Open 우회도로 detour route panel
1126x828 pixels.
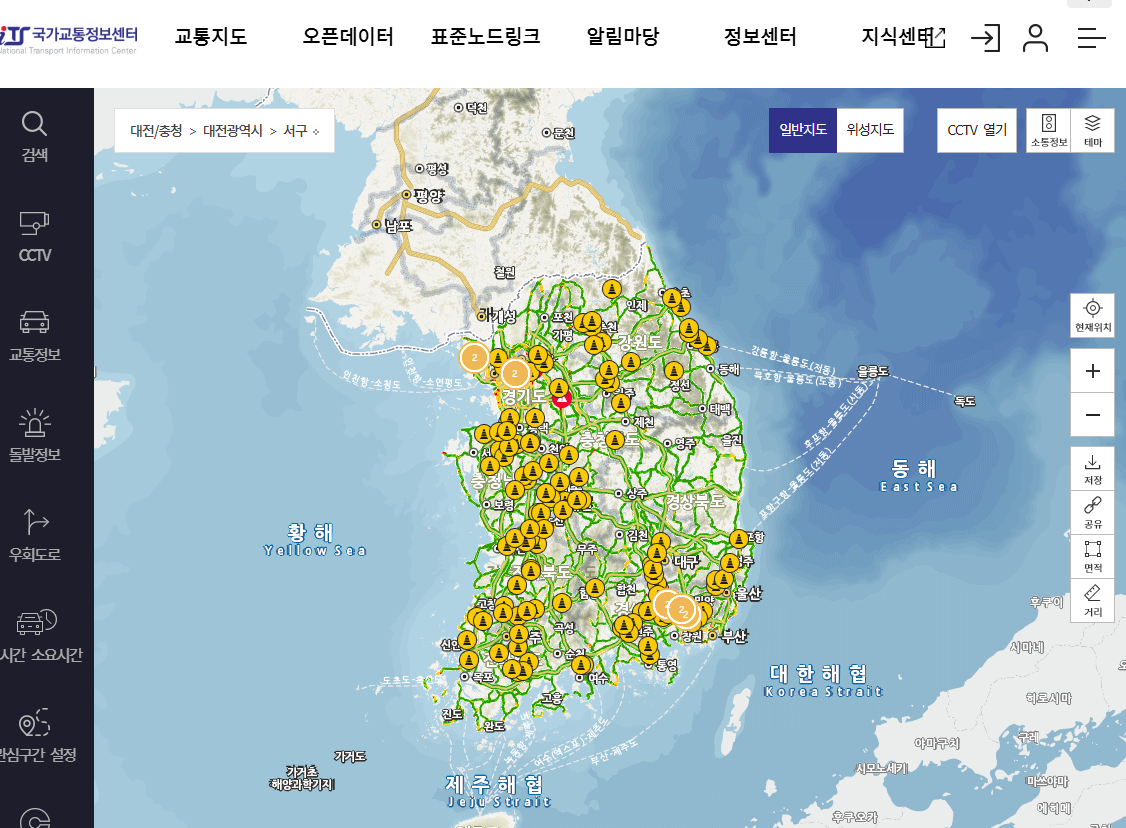pos(34,536)
